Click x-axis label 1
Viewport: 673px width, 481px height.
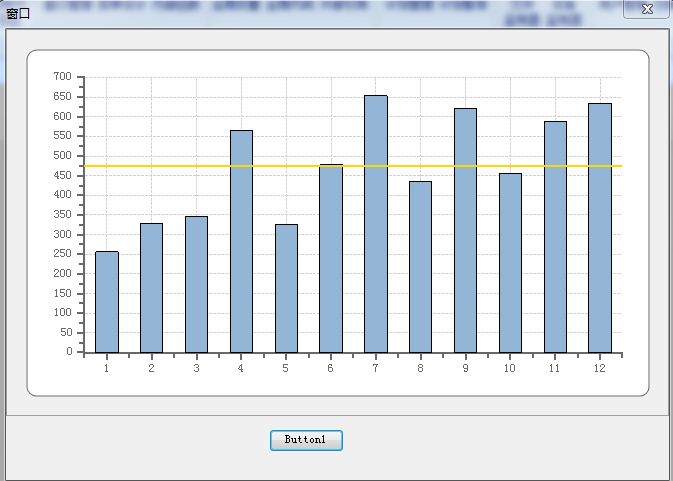coord(106,368)
